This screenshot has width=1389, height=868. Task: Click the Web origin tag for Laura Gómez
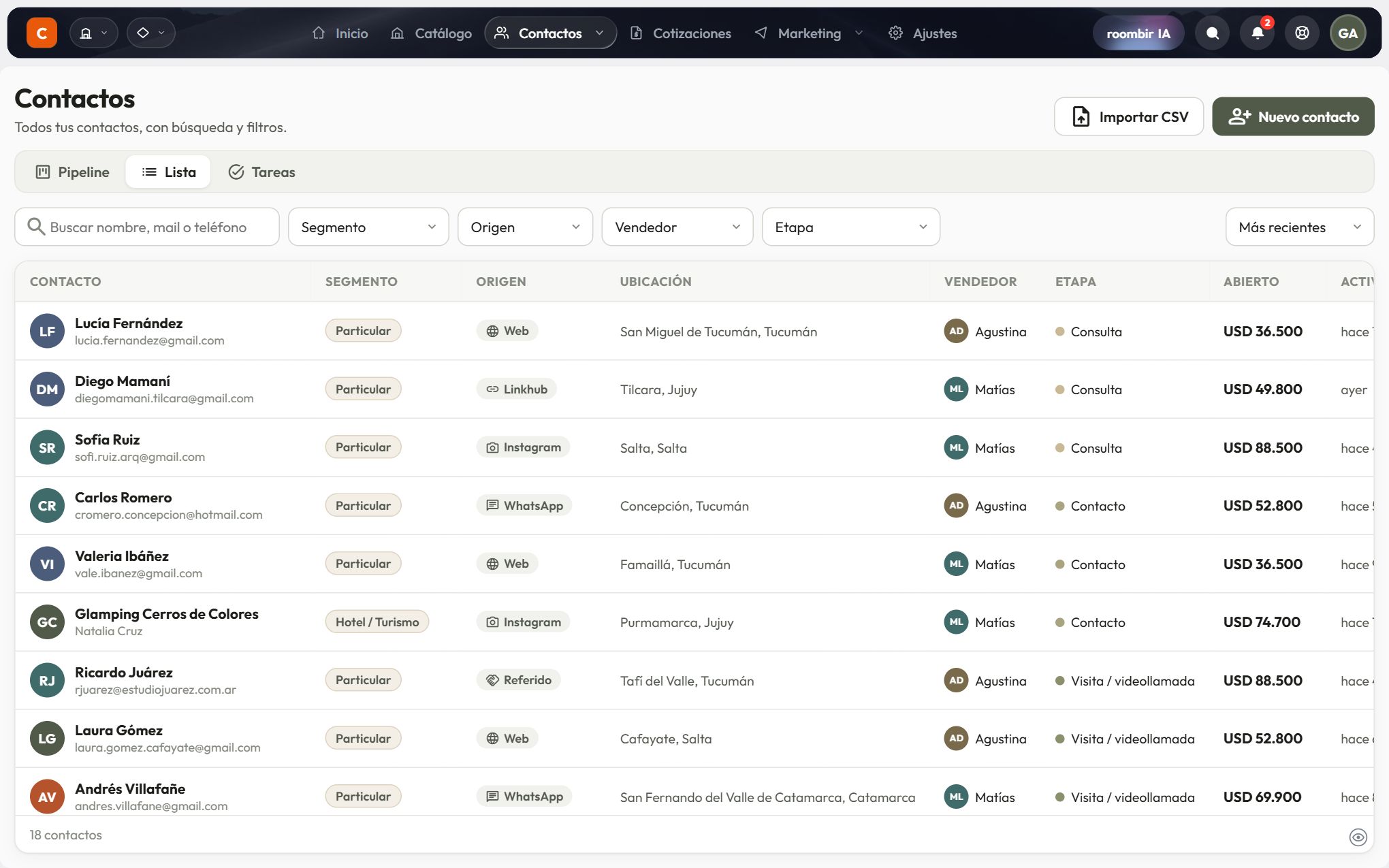[507, 738]
